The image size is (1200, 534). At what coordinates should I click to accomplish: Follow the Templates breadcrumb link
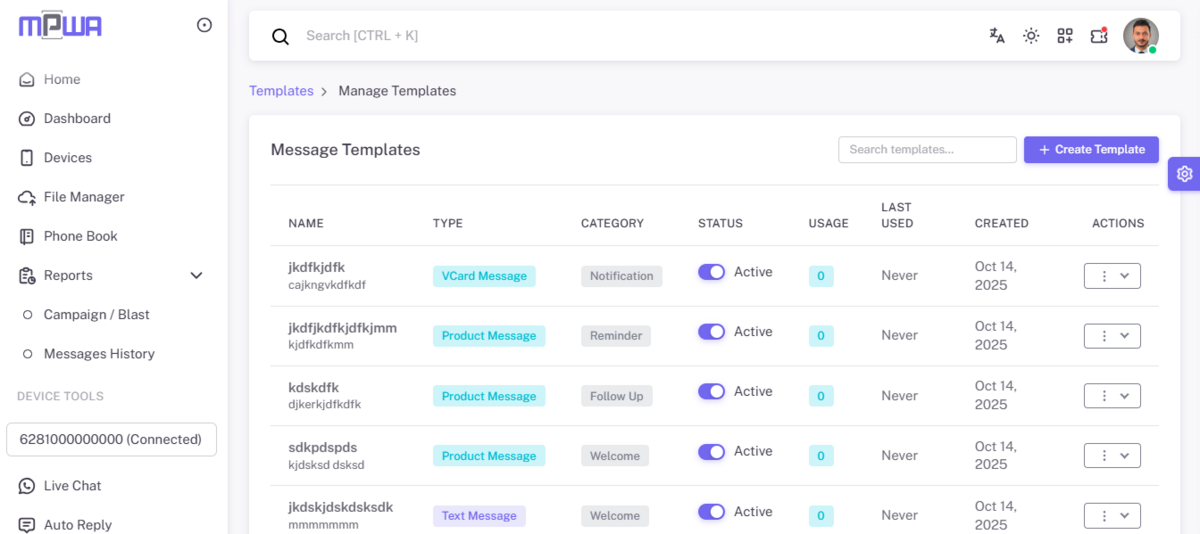coord(281,91)
